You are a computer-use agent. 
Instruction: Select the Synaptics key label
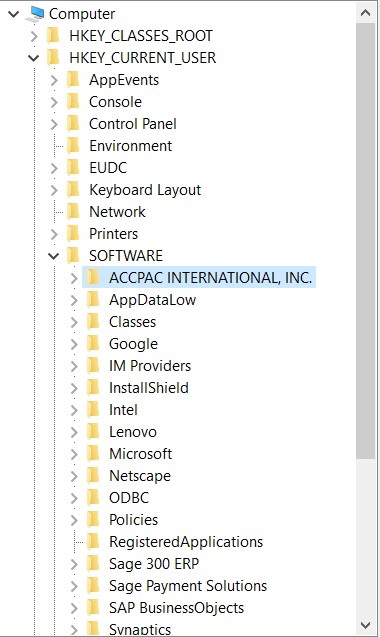140,629
